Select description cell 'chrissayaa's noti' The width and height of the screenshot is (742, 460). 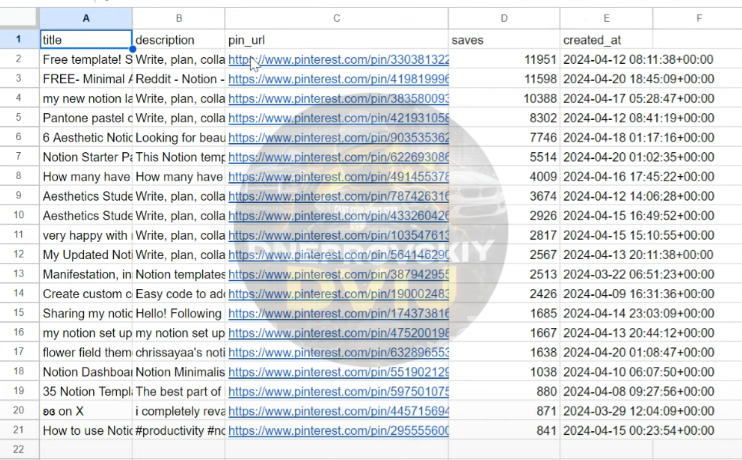click(x=179, y=353)
